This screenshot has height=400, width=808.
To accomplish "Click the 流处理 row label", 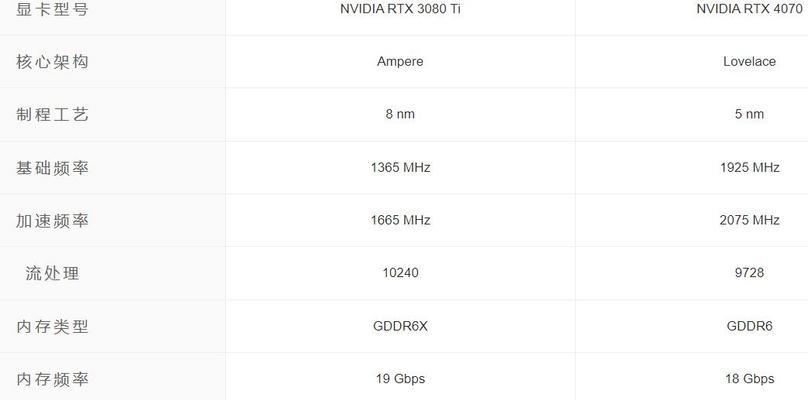I will click(52, 273).
